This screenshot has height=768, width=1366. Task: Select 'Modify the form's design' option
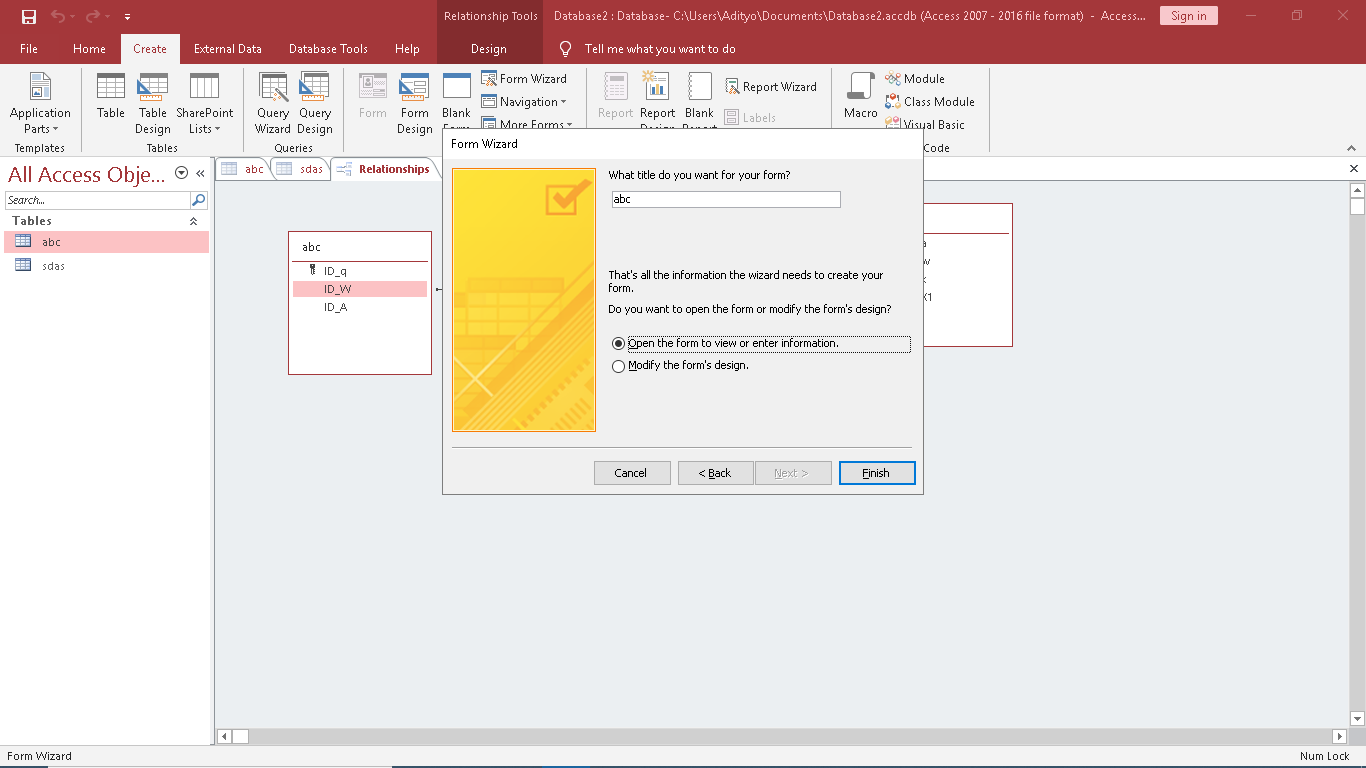(619, 366)
